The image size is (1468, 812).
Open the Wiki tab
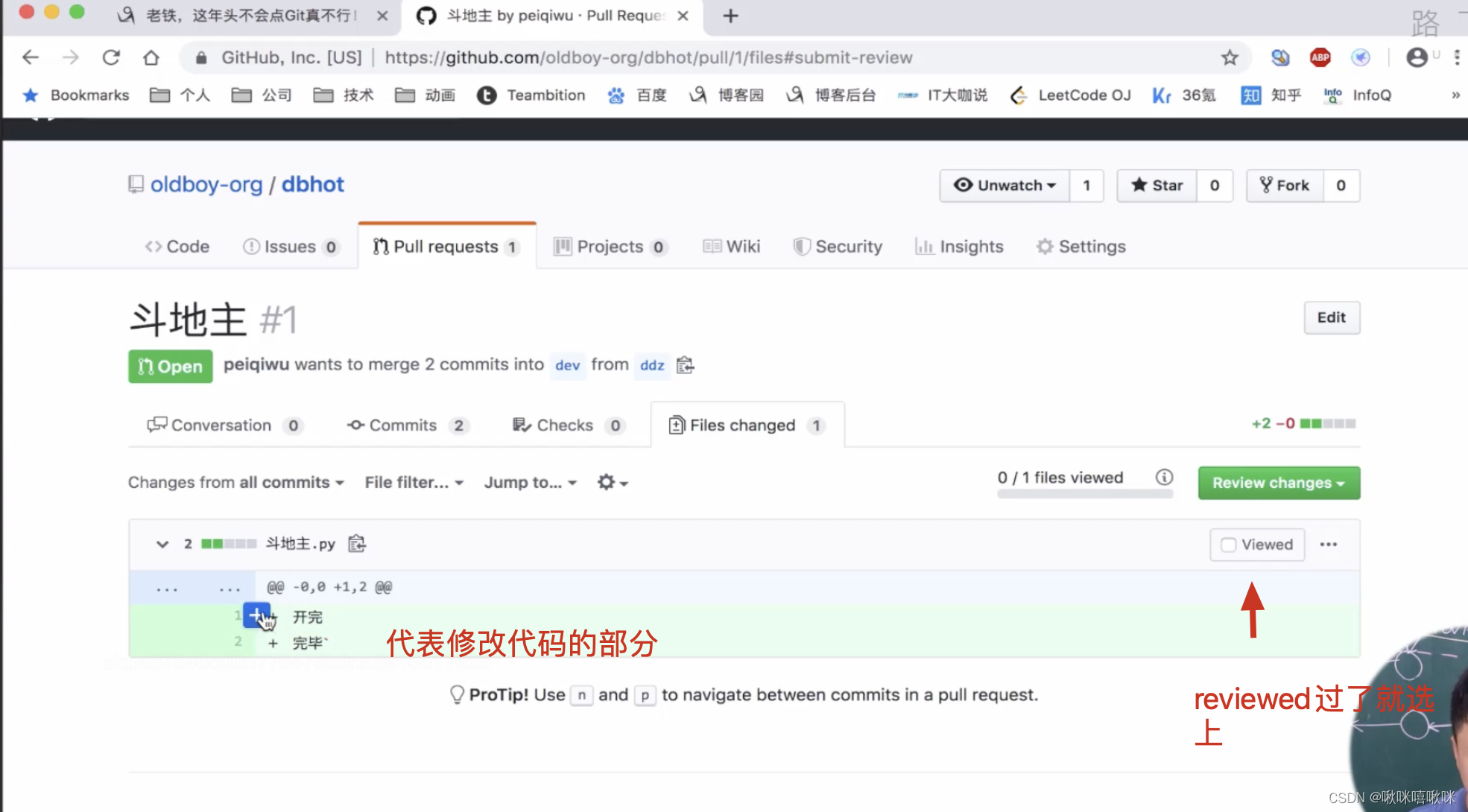coord(731,247)
